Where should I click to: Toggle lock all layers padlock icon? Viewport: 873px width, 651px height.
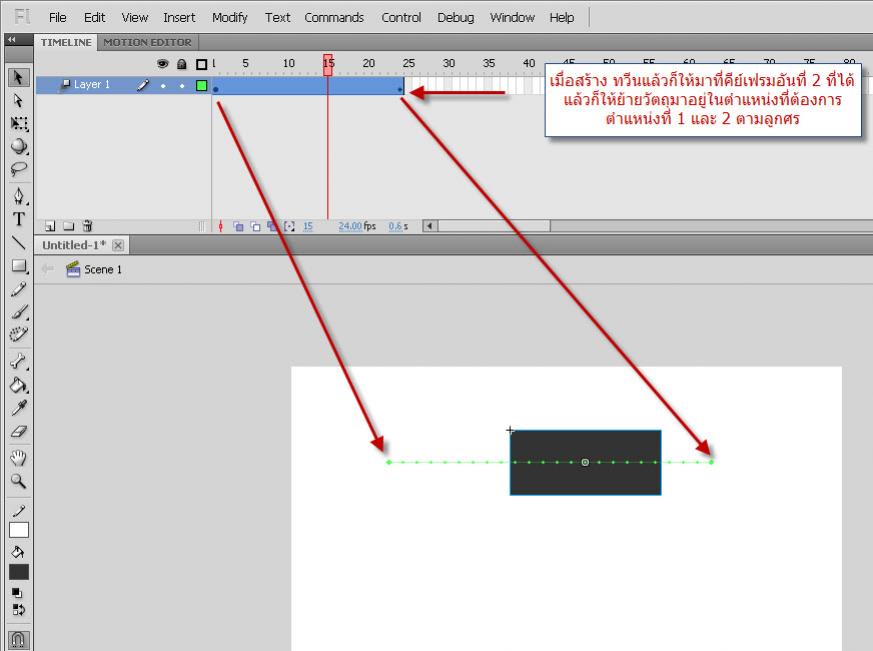[x=182, y=64]
